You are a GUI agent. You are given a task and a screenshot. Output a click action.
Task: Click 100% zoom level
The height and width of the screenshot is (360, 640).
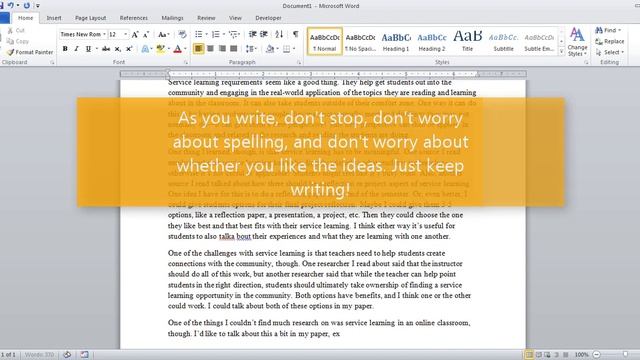[x=581, y=355]
